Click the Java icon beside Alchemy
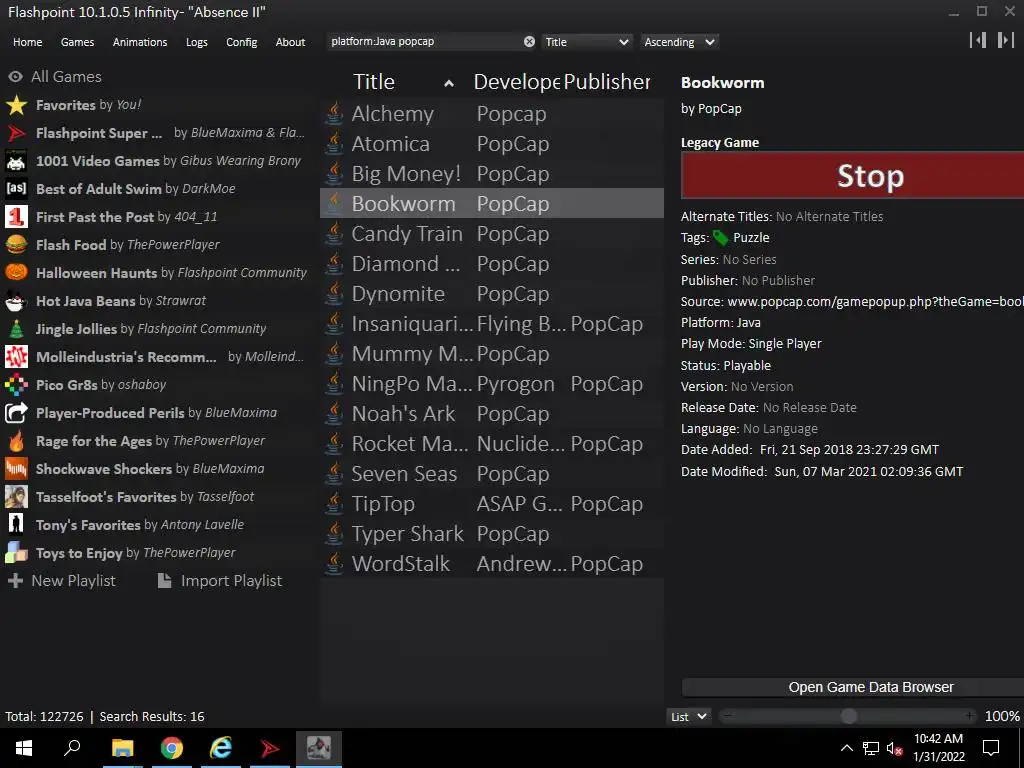Screen dimensions: 1024x768 pyautogui.click(x=334, y=114)
